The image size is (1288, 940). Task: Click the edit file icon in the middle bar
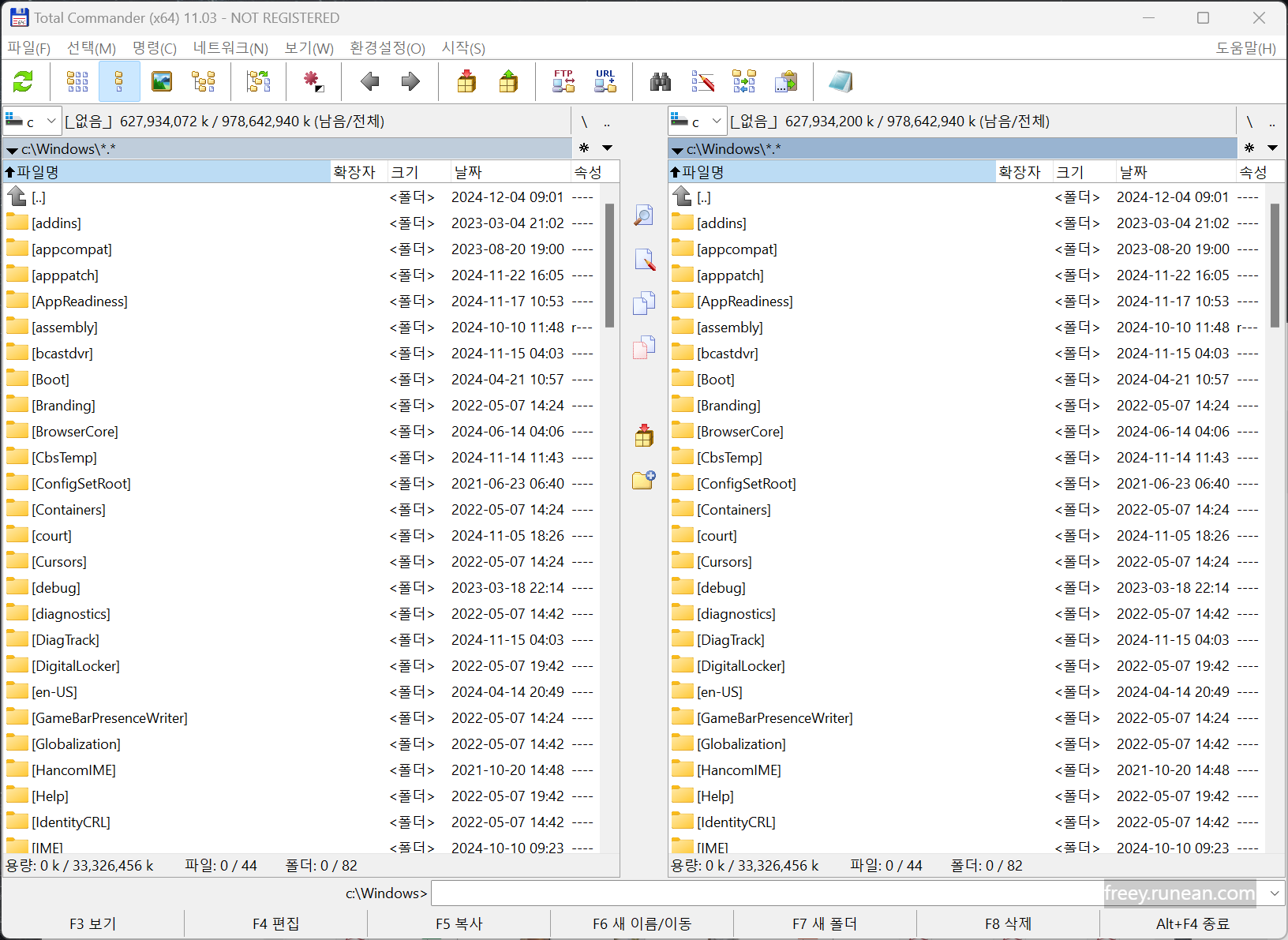(644, 260)
